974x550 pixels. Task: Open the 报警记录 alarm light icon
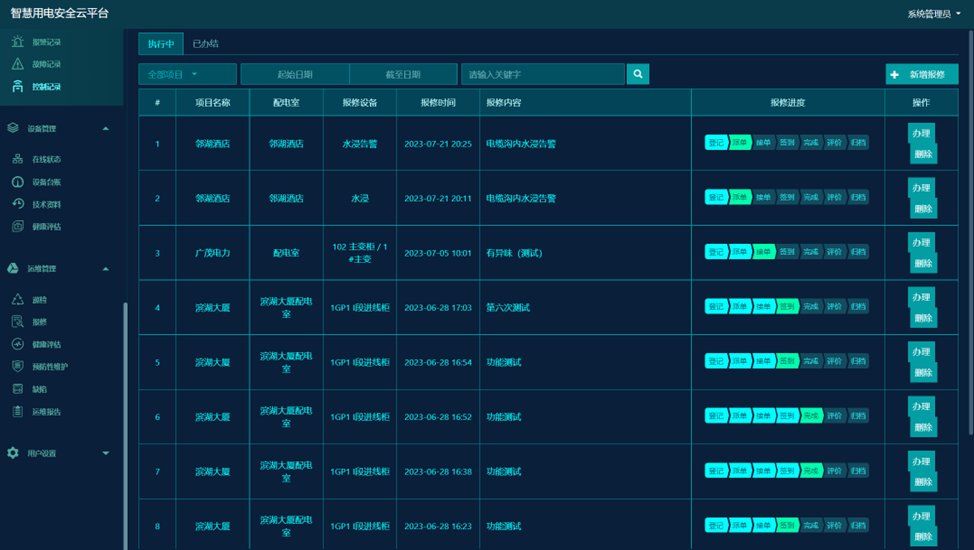point(17,42)
